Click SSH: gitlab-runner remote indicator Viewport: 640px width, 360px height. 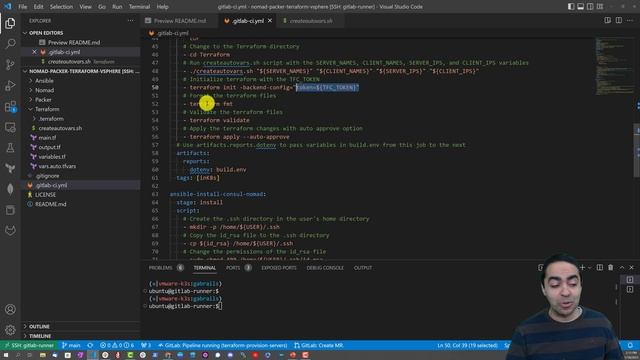pyautogui.click(x=29, y=345)
